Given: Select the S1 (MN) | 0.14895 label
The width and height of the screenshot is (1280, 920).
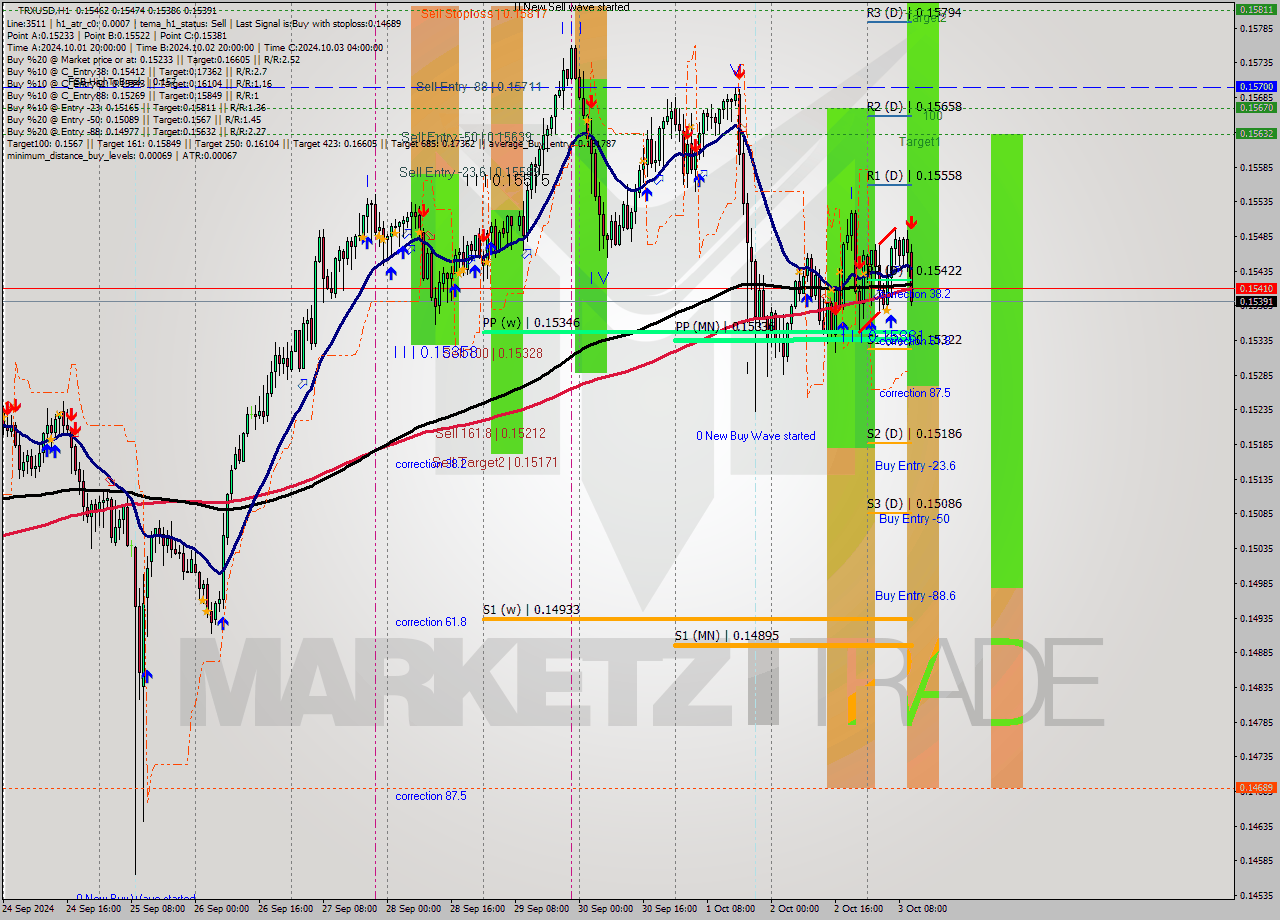Looking at the screenshot, I should tap(726, 635).
